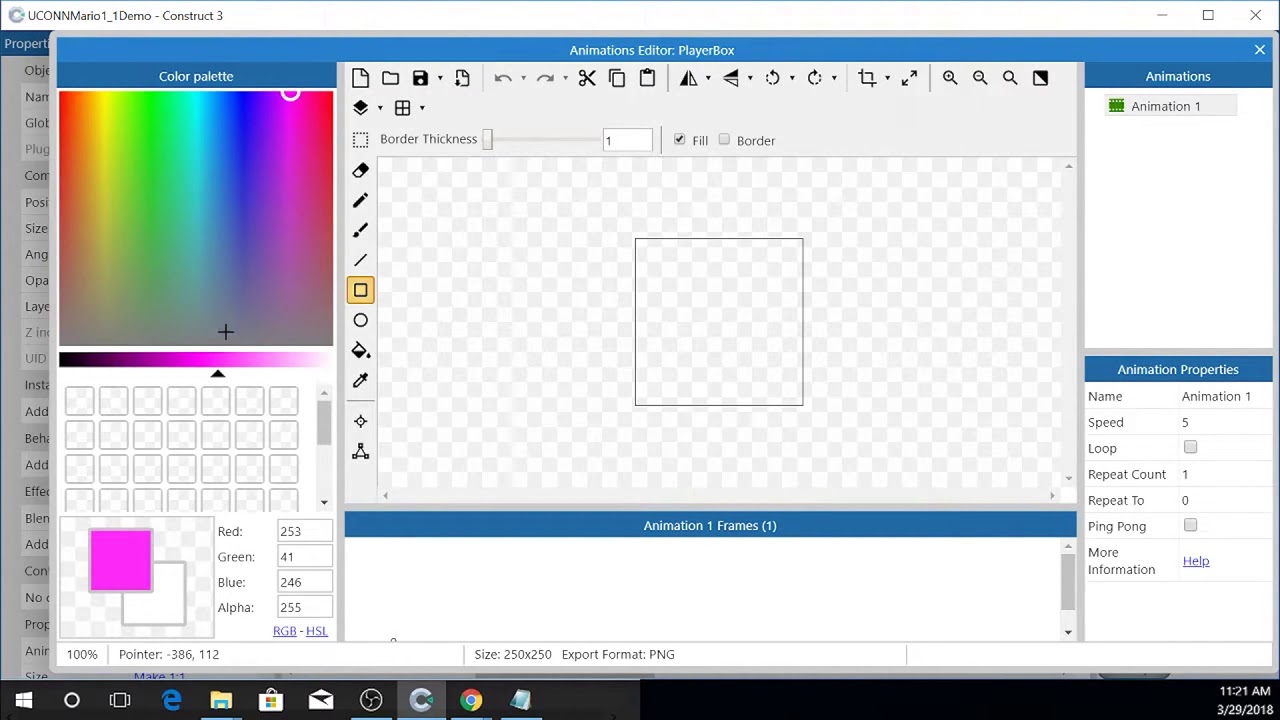Enable the Loop checkbox

(1190, 447)
